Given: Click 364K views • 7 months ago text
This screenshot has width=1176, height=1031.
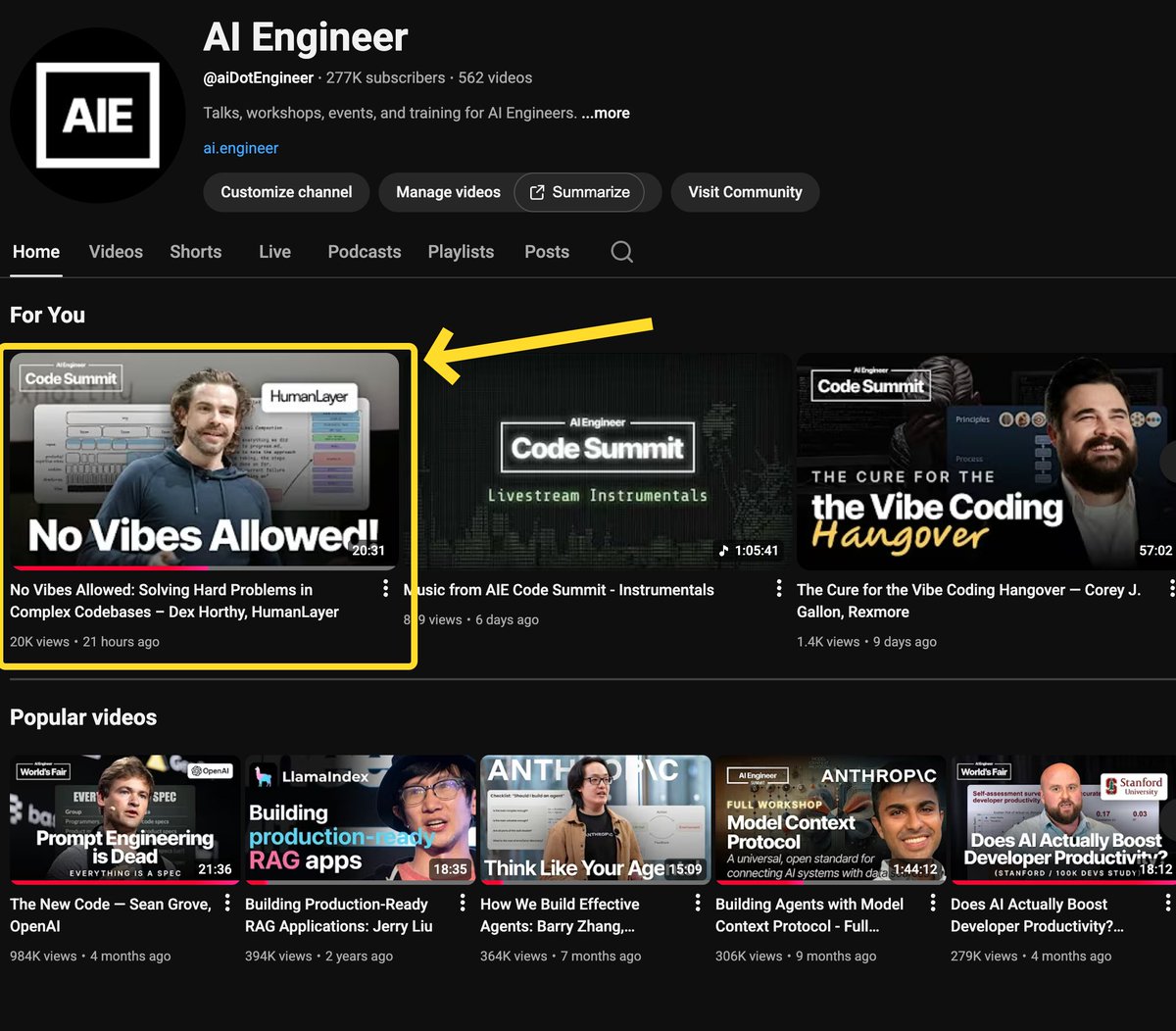Looking at the screenshot, I should click(x=561, y=957).
